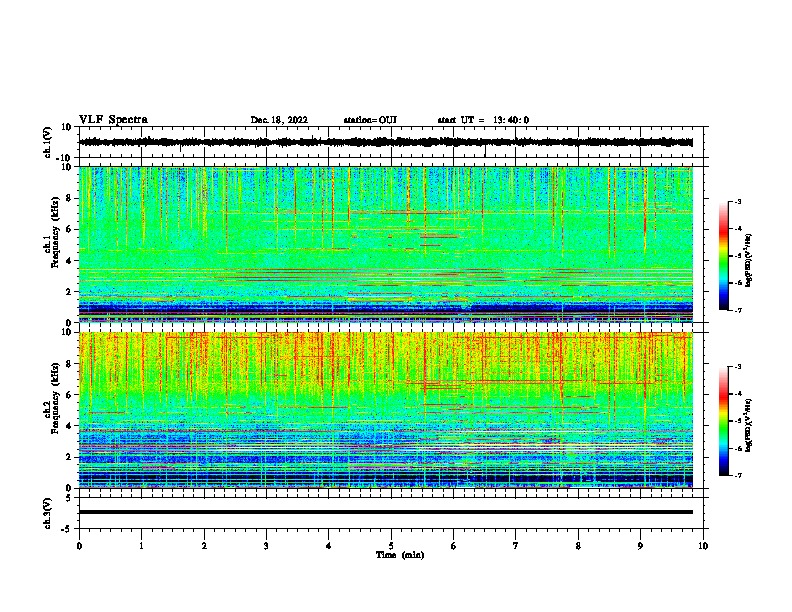Click the "ch.1(V)" waveform axis label
The height and width of the screenshot is (612, 792).
tap(48, 142)
